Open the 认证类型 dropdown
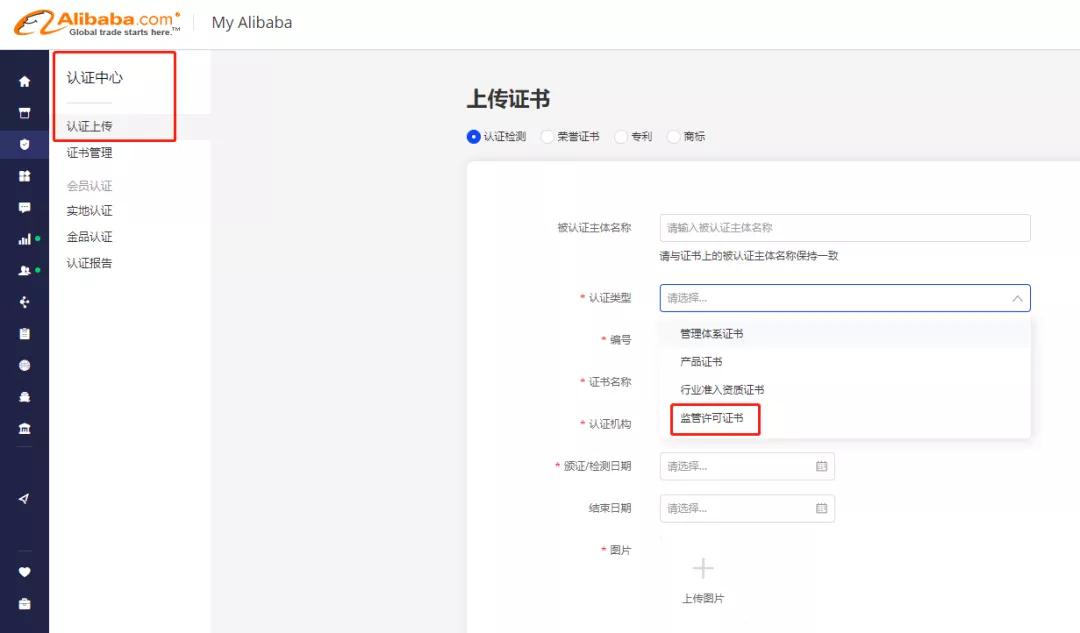Image resolution: width=1080 pixels, height=633 pixels. (845, 297)
